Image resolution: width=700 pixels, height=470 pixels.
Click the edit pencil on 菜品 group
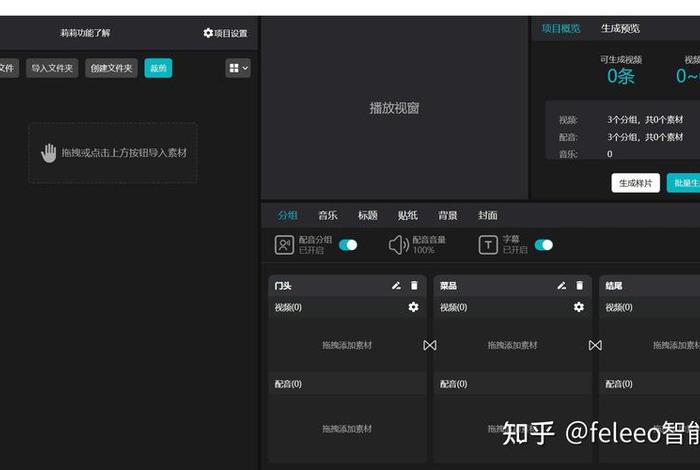(562, 286)
